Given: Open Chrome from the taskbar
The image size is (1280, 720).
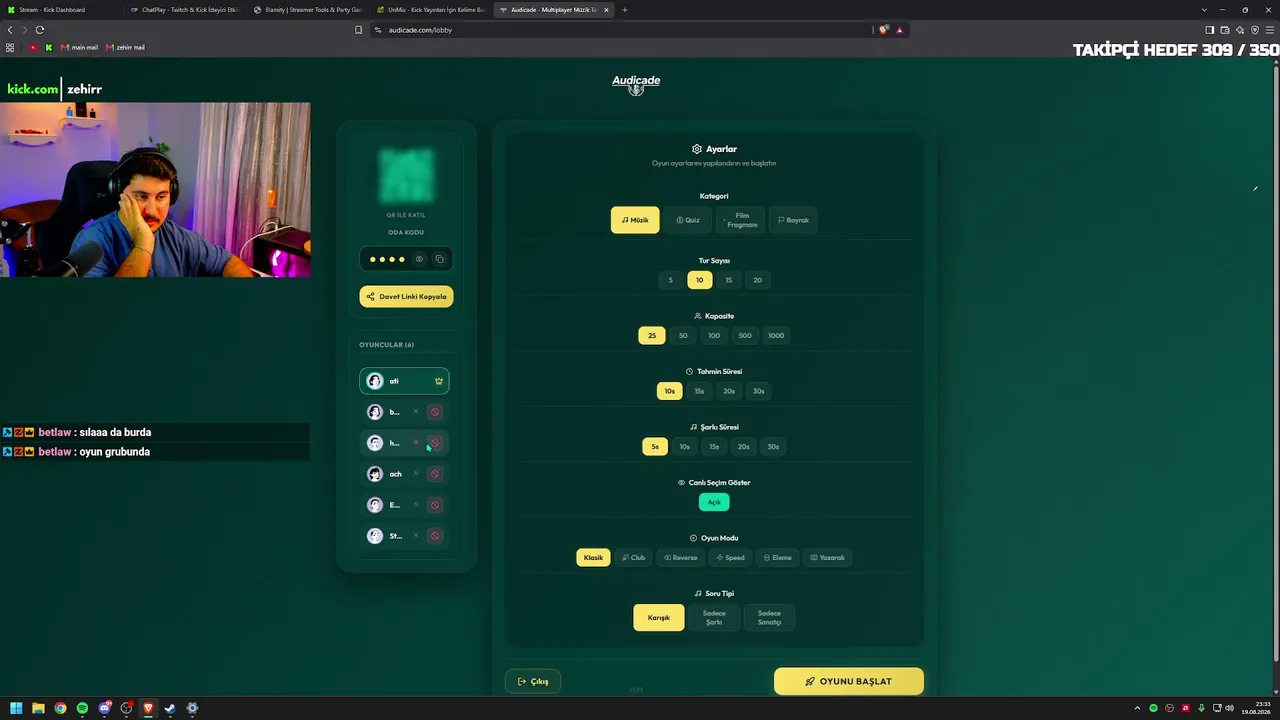Looking at the screenshot, I should [x=60, y=708].
